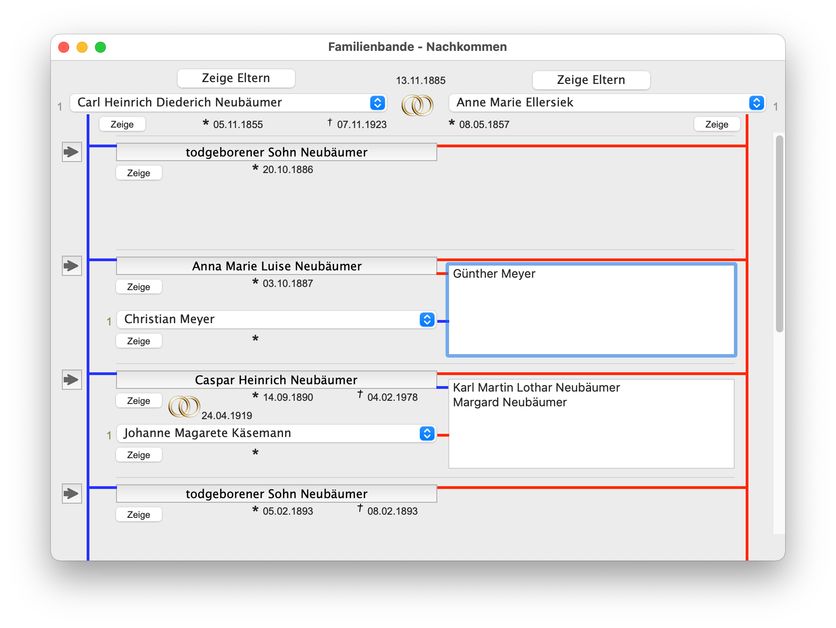This screenshot has height=628, width=836.
Task: Expand the Christian Meyer spouse dropdown
Action: point(427,320)
